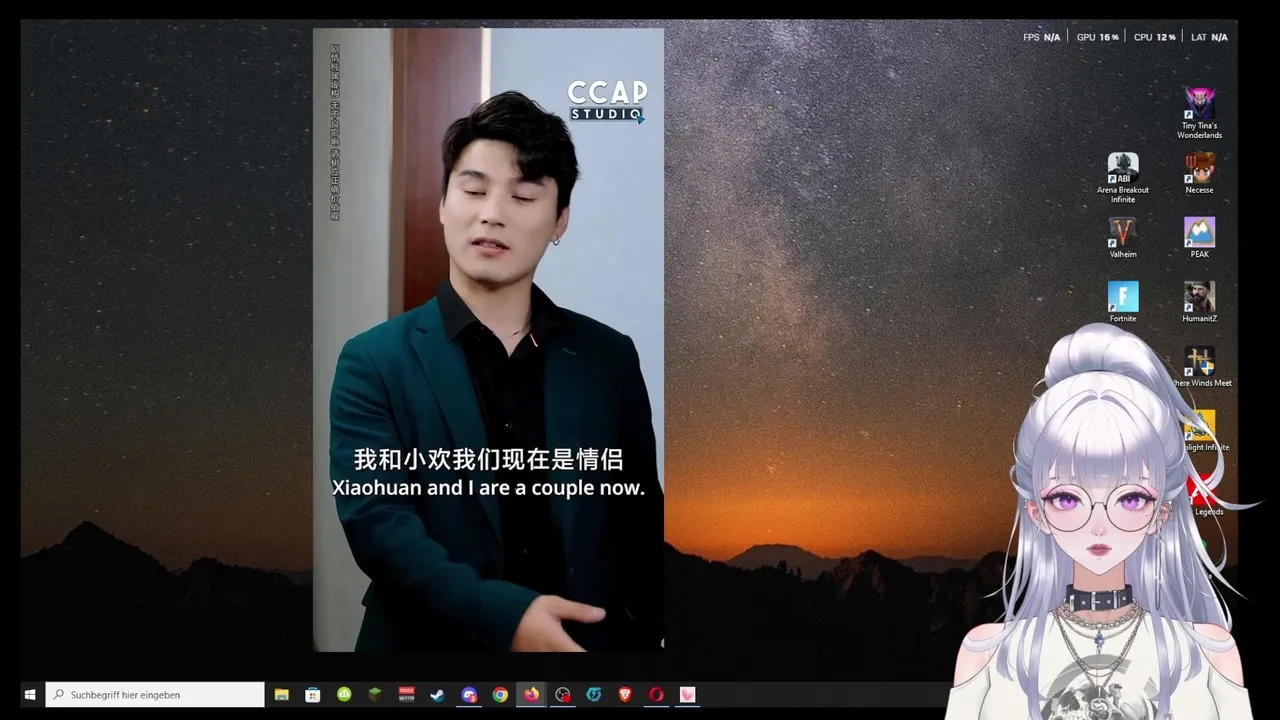The width and height of the screenshot is (1280, 720).
Task: Open the Voicemeeter taskbar icon
Action: [406, 695]
